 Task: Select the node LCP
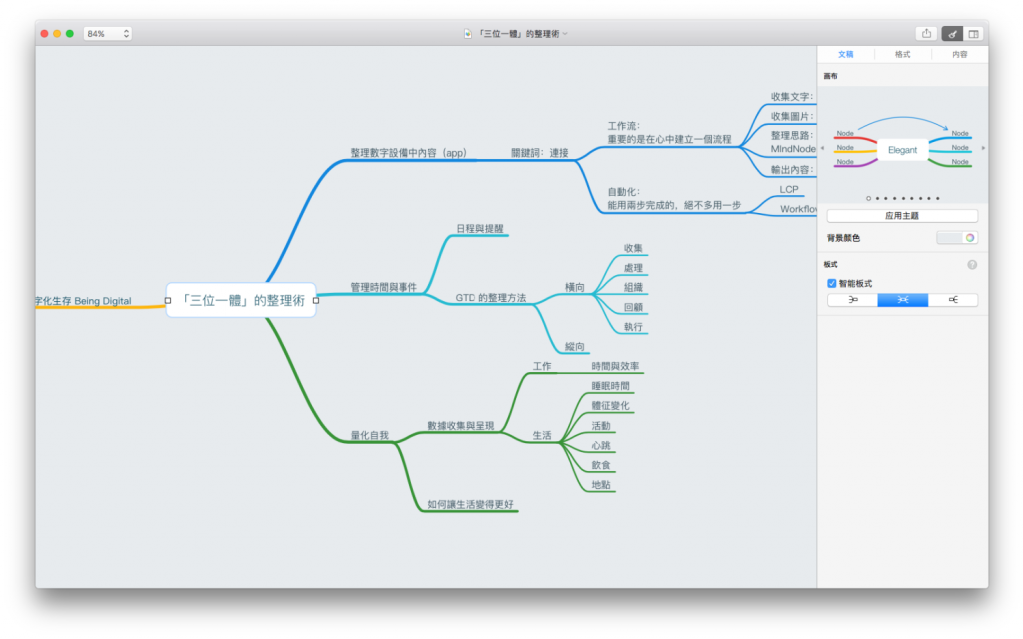click(x=789, y=189)
